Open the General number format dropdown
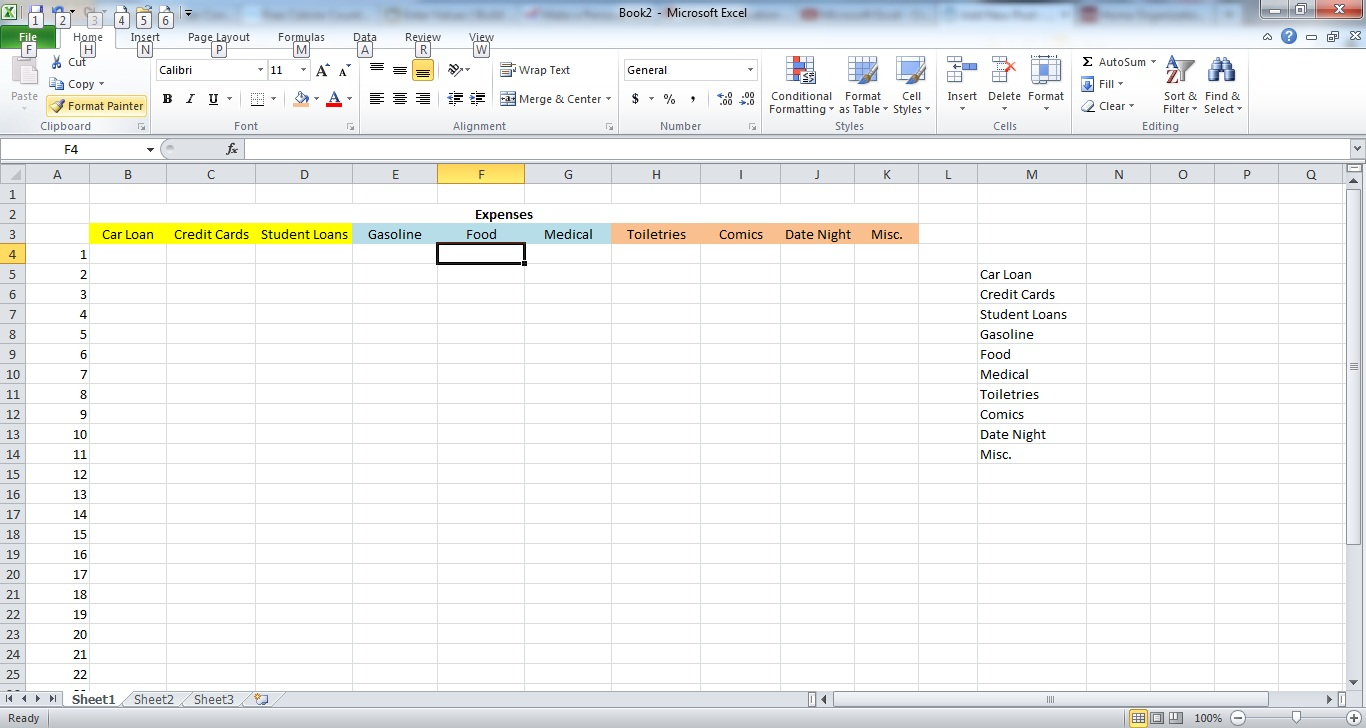Image resolution: width=1366 pixels, height=728 pixels. click(x=750, y=70)
